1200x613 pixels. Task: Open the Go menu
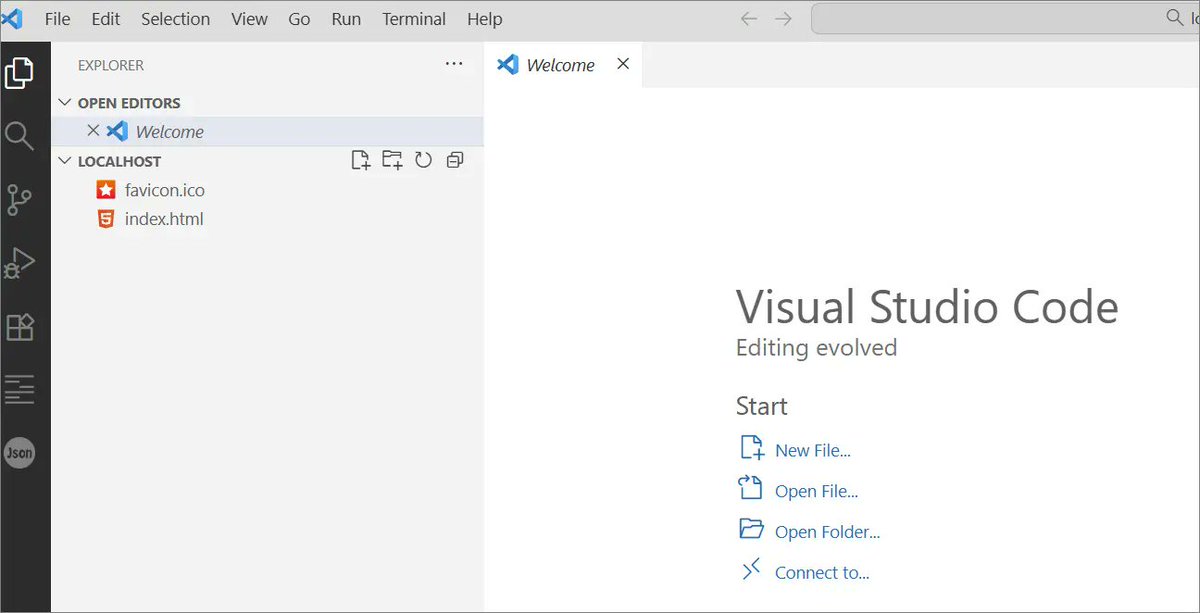(299, 18)
